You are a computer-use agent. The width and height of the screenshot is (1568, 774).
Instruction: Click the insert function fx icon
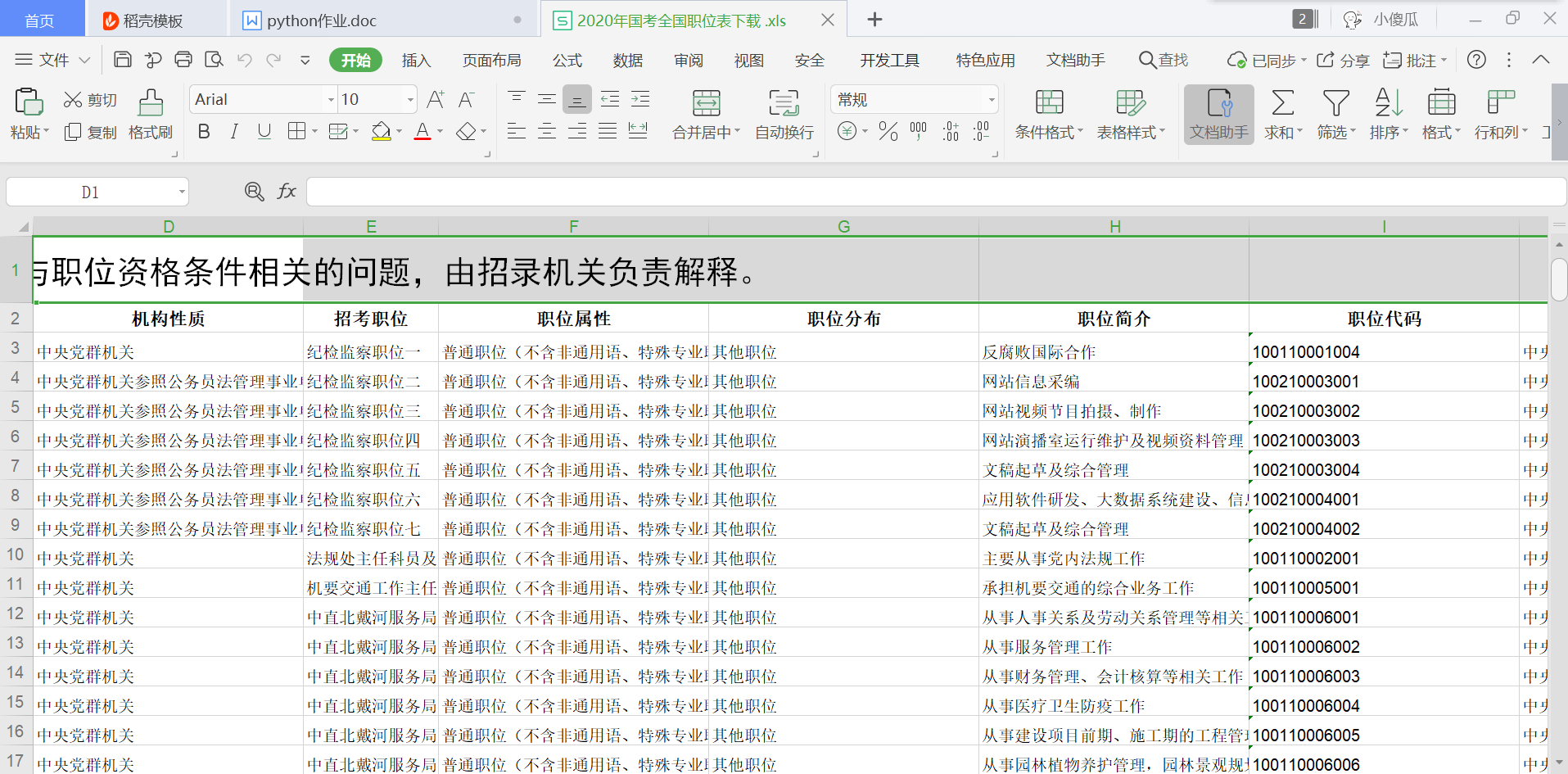point(287,192)
